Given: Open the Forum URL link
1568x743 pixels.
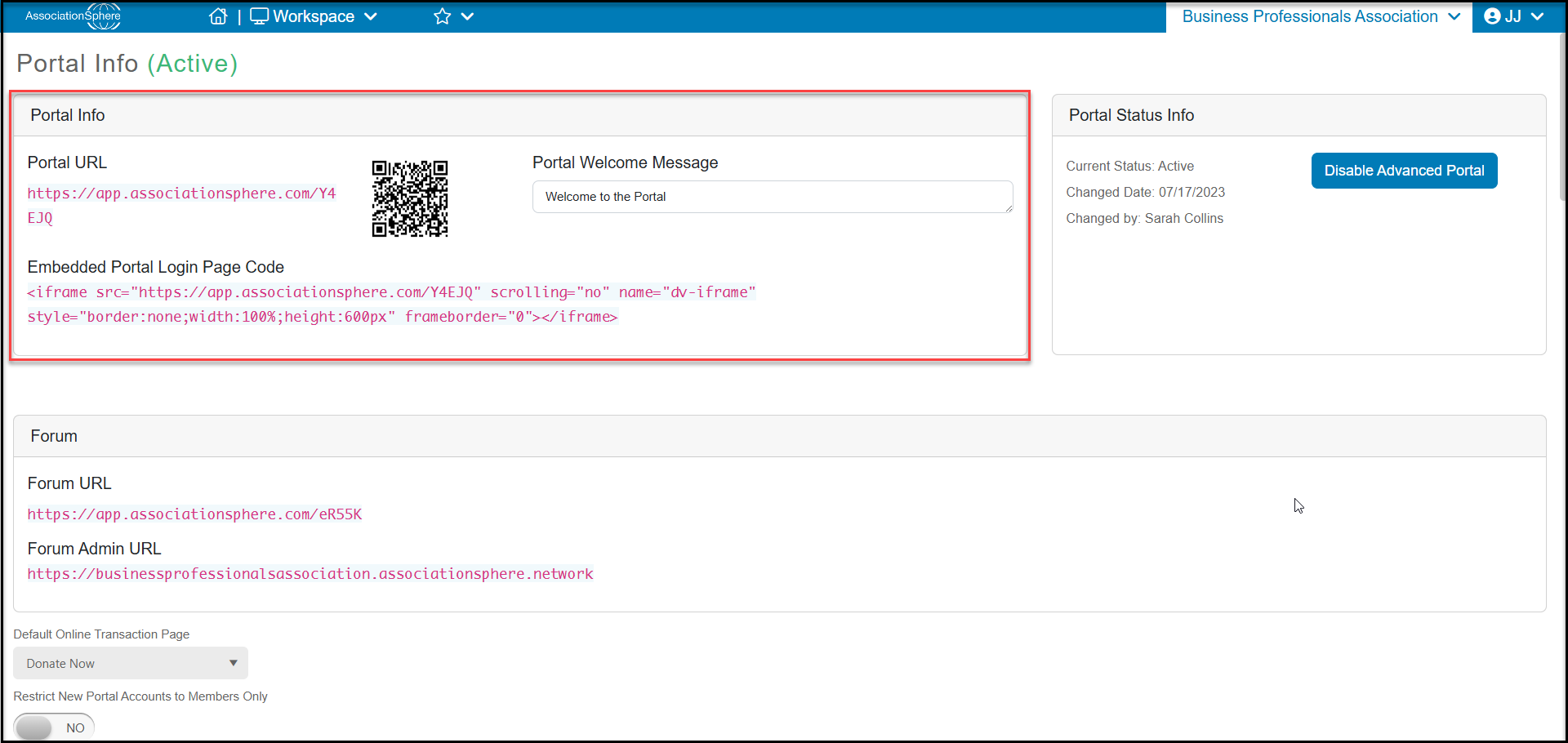Looking at the screenshot, I should [x=194, y=514].
